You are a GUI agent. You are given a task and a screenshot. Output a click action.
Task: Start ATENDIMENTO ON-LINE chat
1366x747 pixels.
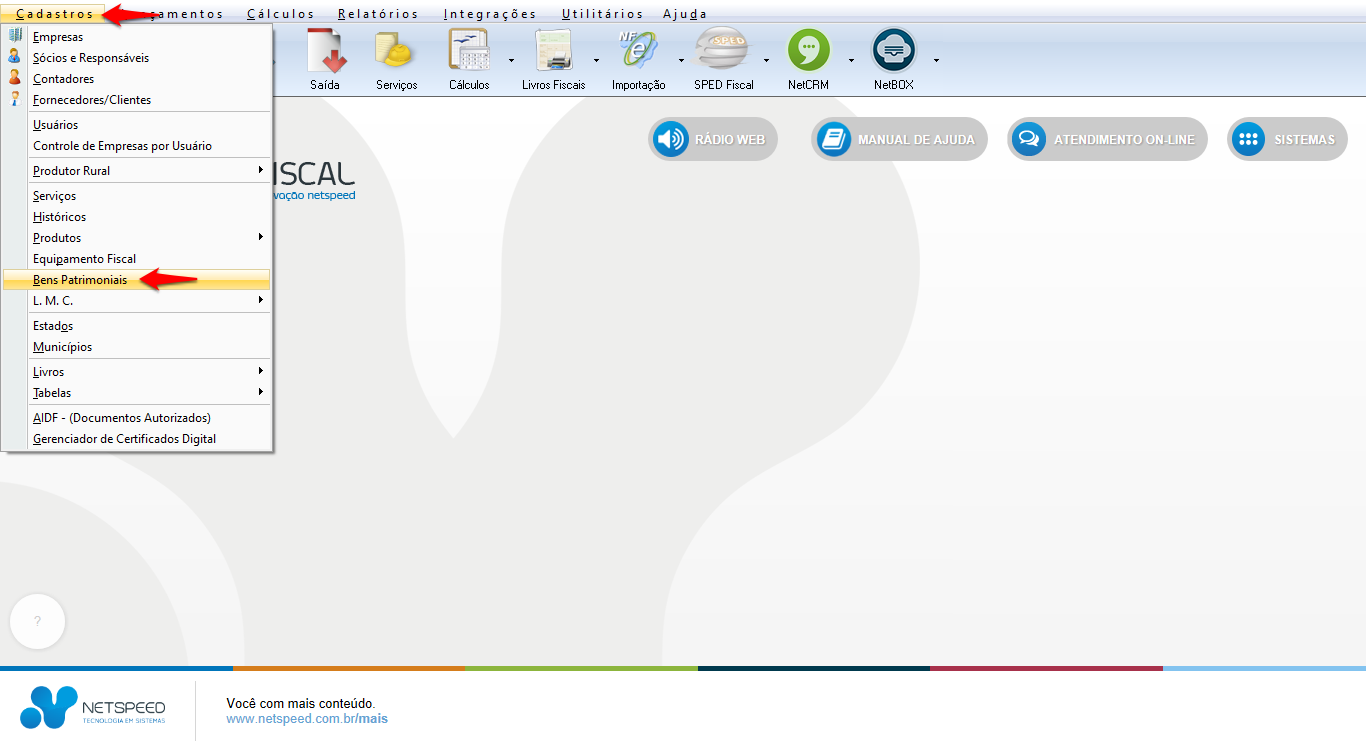[x=1107, y=140]
